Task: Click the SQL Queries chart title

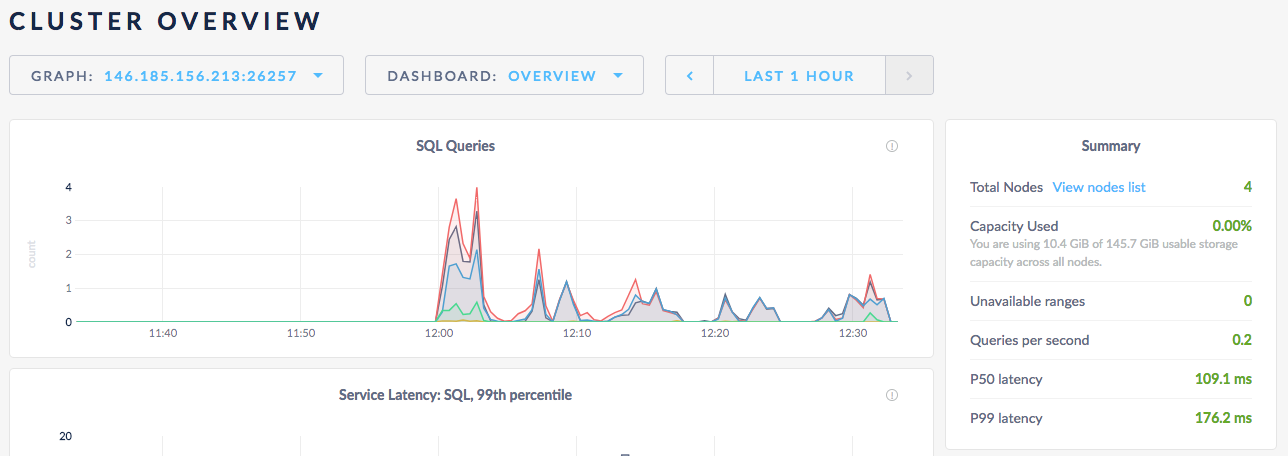Action: (455, 146)
